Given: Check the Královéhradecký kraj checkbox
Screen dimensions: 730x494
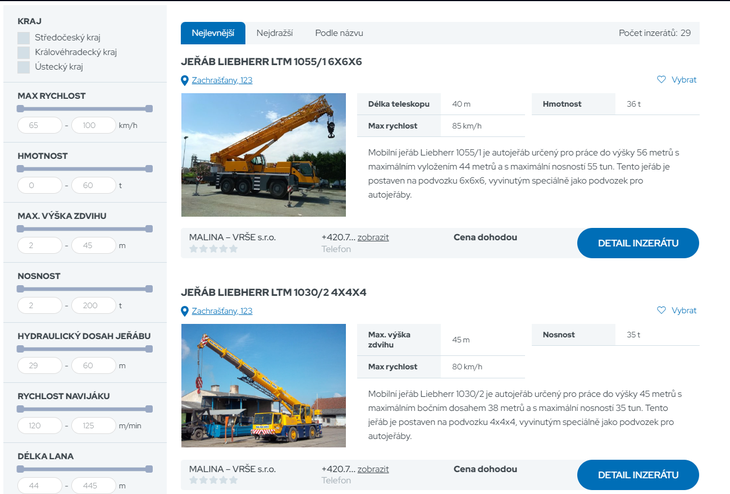Looking at the screenshot, I should [24, 52].
